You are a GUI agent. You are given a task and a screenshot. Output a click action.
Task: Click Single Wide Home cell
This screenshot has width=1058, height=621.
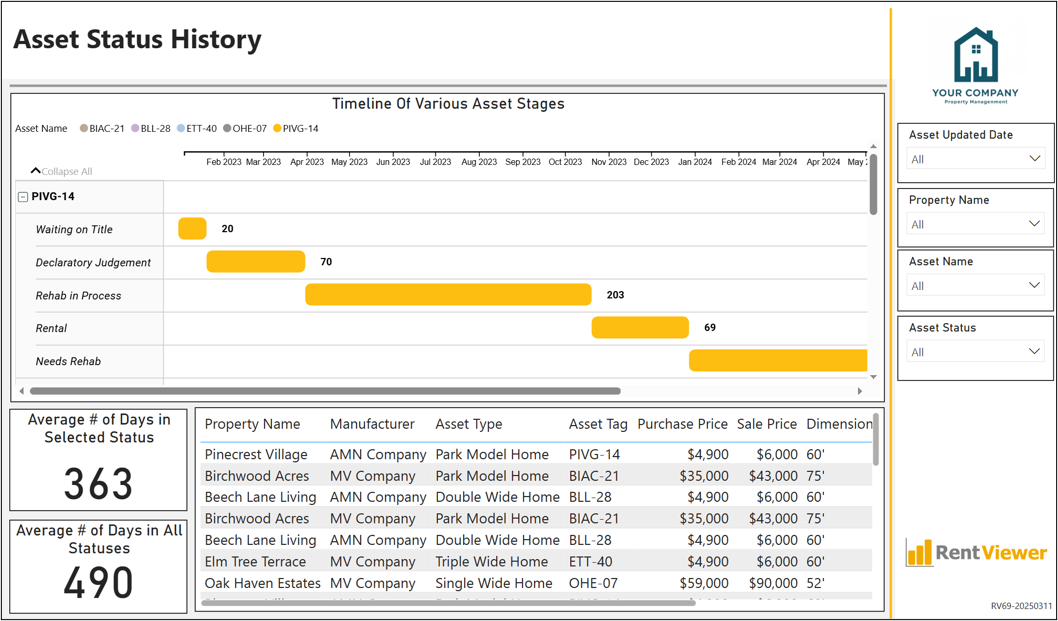(x=494, y=583)
